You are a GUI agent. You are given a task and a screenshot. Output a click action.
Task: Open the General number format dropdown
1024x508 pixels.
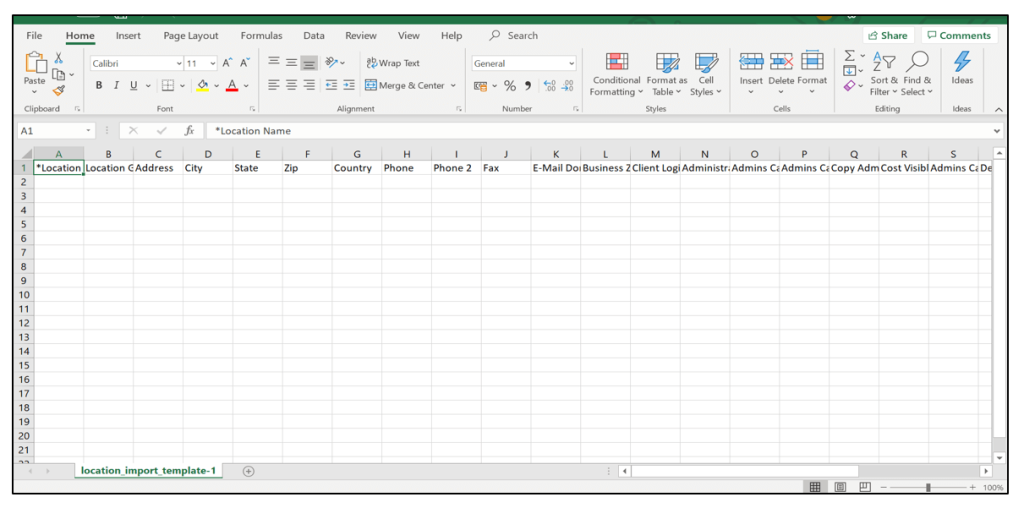pyautogui.click(x=571, y=64)
